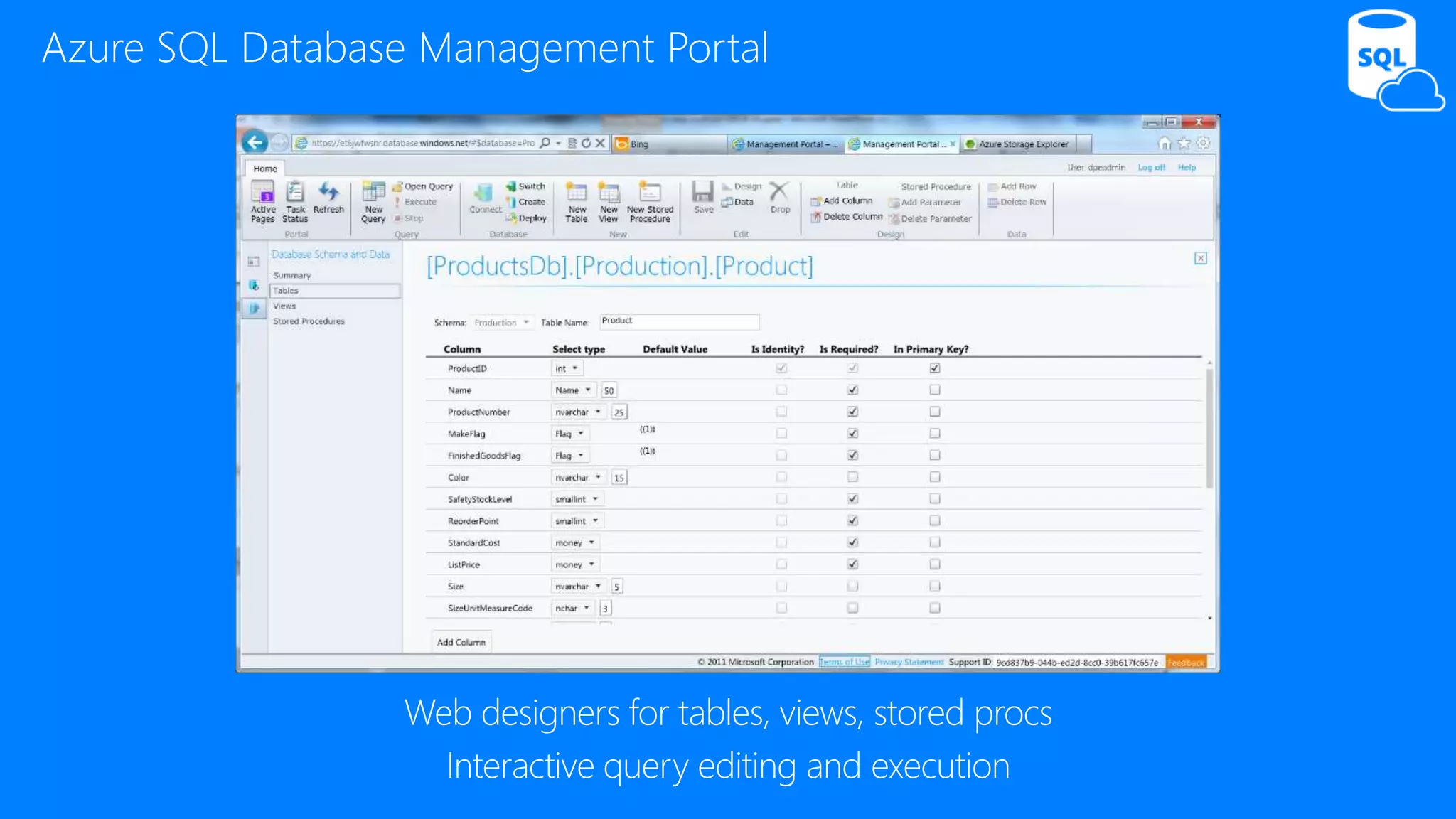Click the Connect database icon
The width and height of the screenshot is (1456, 819).
485,198
